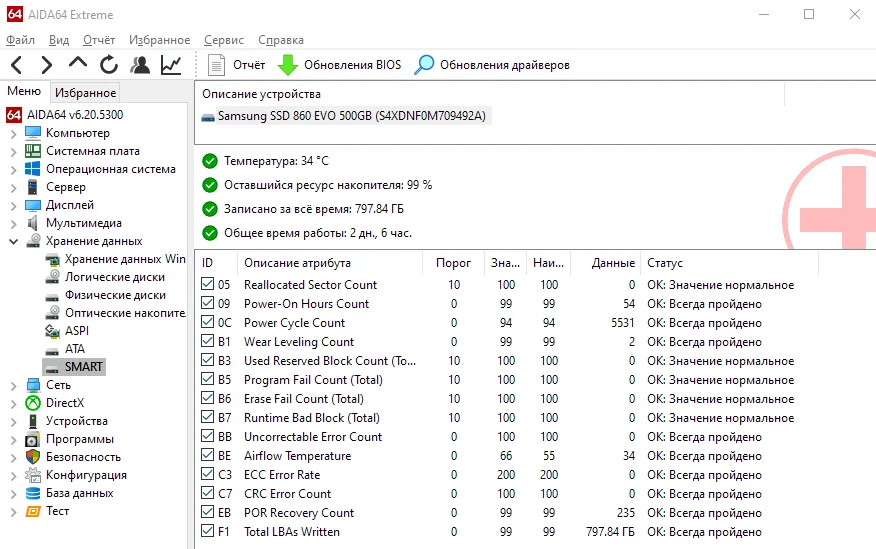The height and width of the screenshot is (549, 876).
Task: Select the Компьютер tree icon
Action: 33,133
